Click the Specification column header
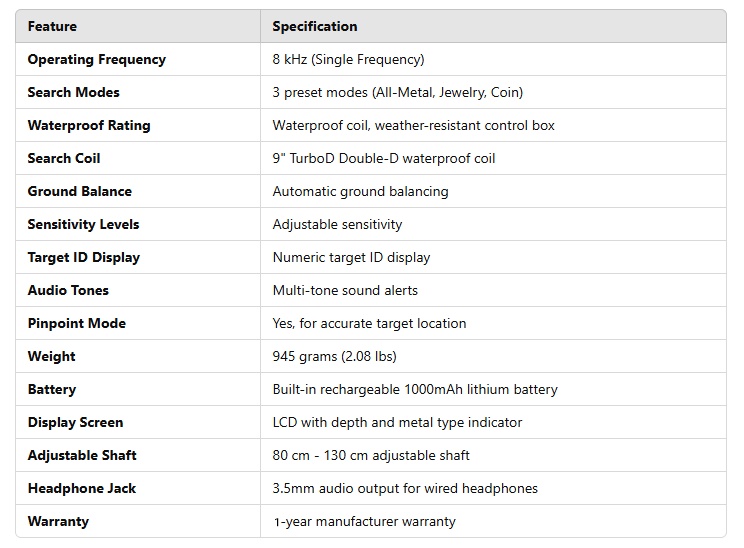The width and height of the screenshot is (744, 548). tap(315, 26)
